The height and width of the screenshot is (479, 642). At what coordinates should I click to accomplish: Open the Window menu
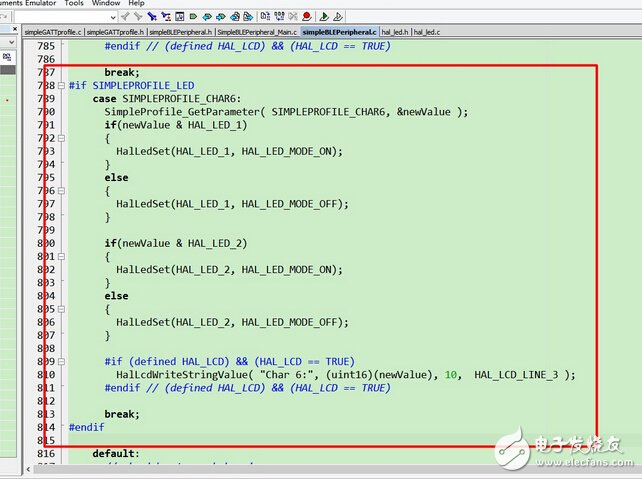pos(106,3)
